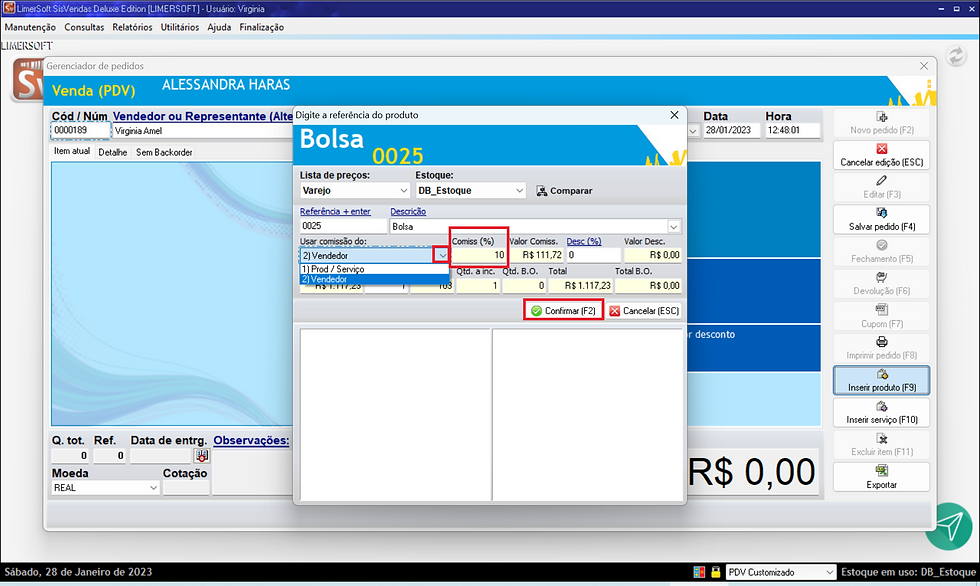The height and width of the screenshot is (586, 980).
Task: Click Inserir produto (F9) button
Action: pos(881,380)
